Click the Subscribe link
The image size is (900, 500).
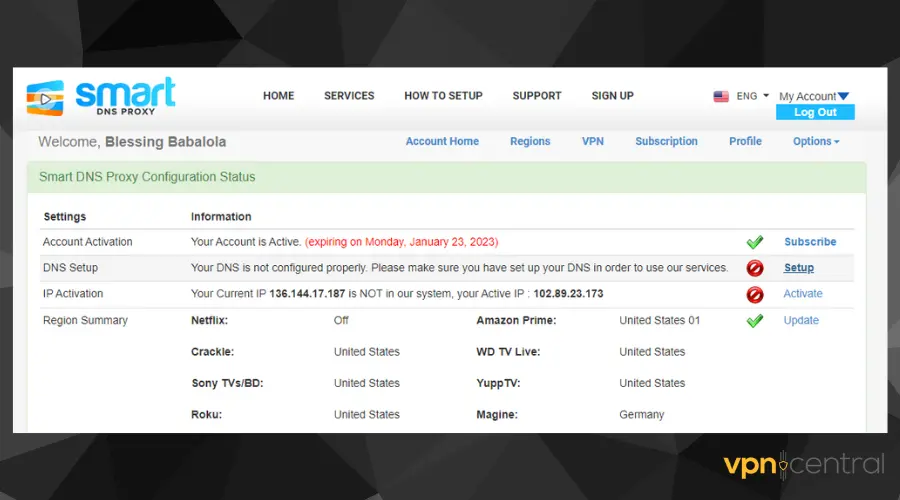coord(810,242)
